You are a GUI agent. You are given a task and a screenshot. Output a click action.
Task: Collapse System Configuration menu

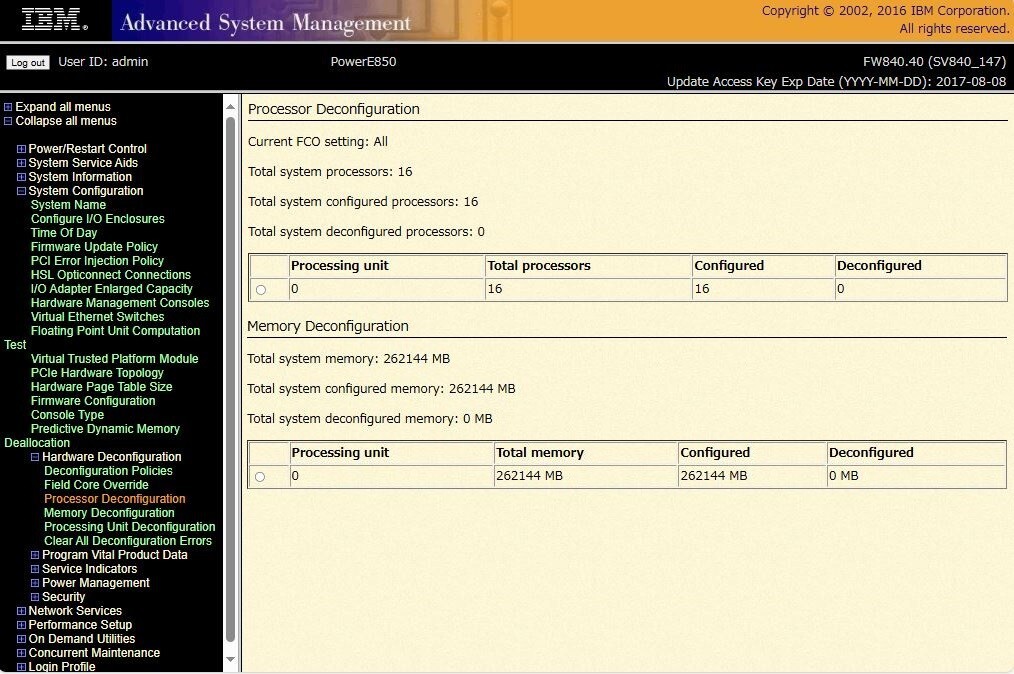21,191
